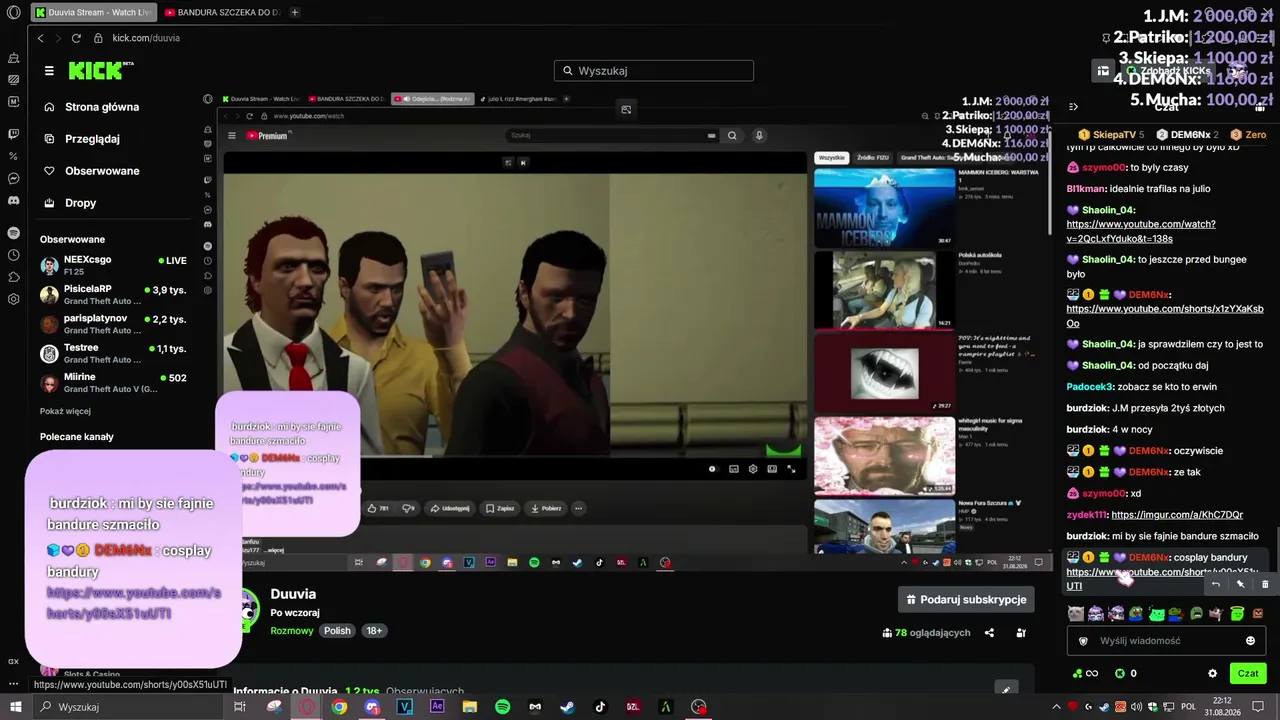Screen dimensions: 1280x720
Task: Open DEM6Nx's YouTube shorts x1zYXaKsbOo link
Action: pyautogui.click(x=1165, y=316)
